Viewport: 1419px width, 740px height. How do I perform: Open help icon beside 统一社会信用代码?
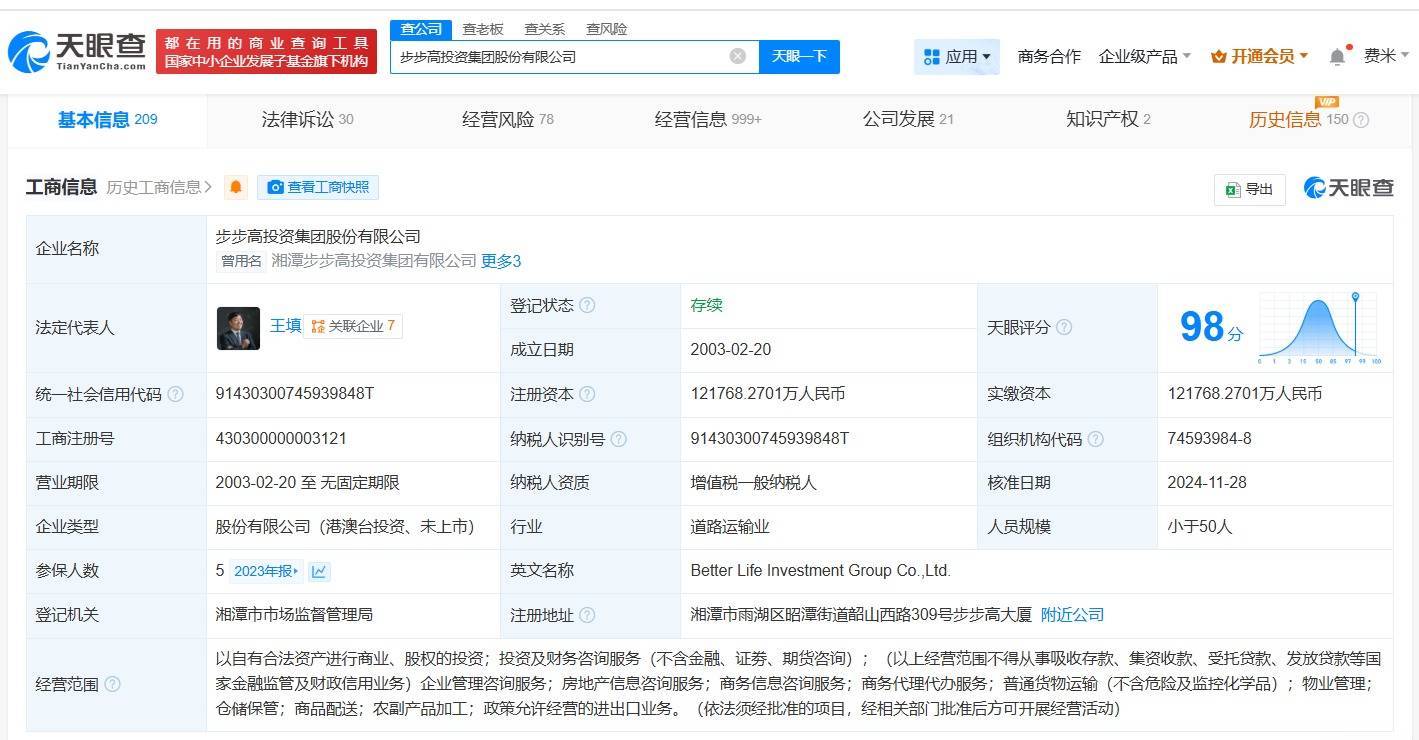click(176, 394)
